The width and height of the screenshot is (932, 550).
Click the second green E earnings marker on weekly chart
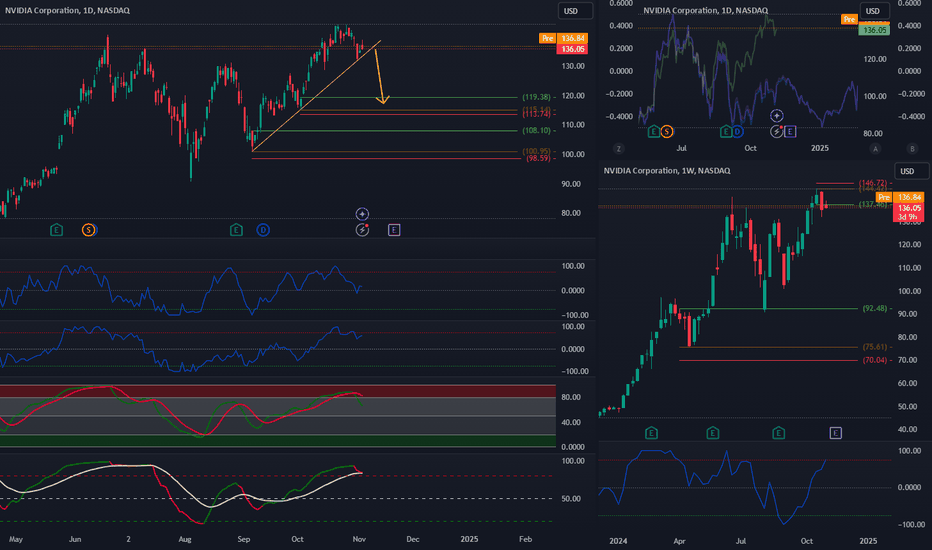(713, 433)
